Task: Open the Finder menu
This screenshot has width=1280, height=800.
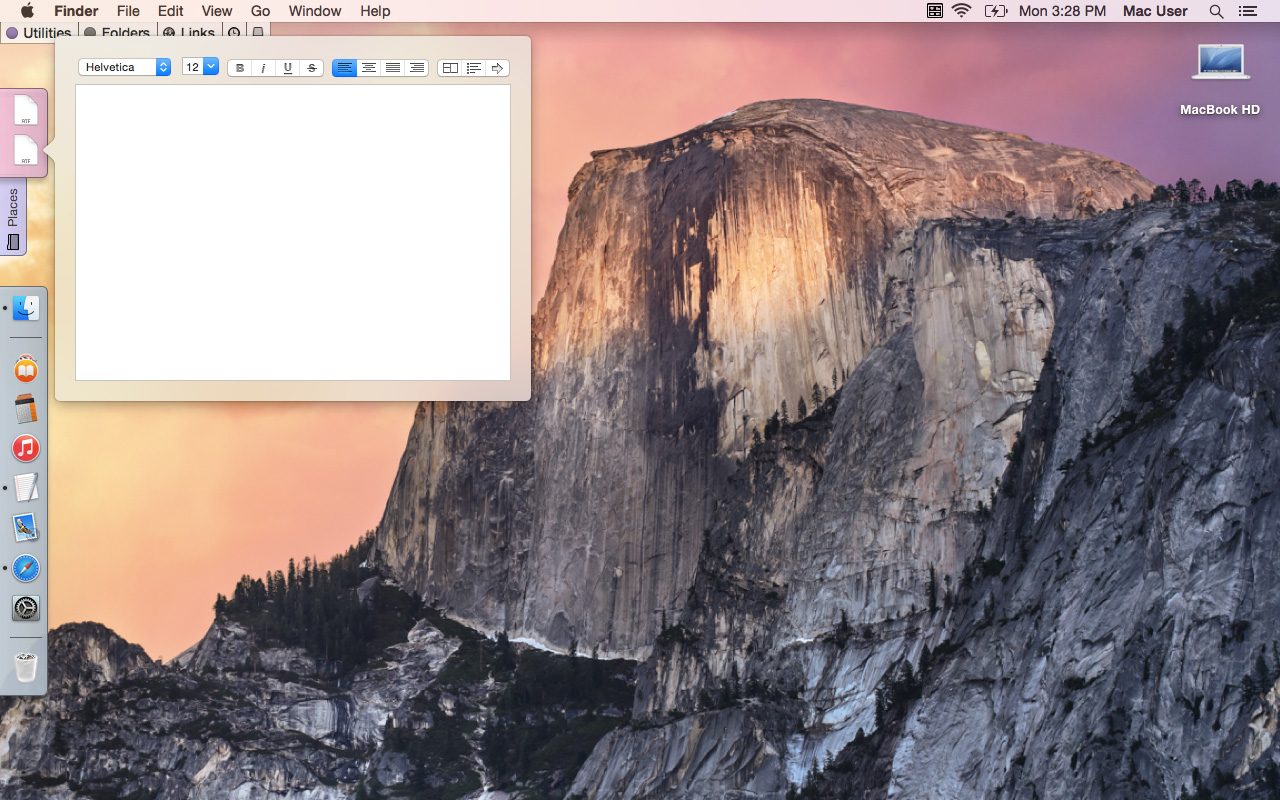Action: click(76, 11)
